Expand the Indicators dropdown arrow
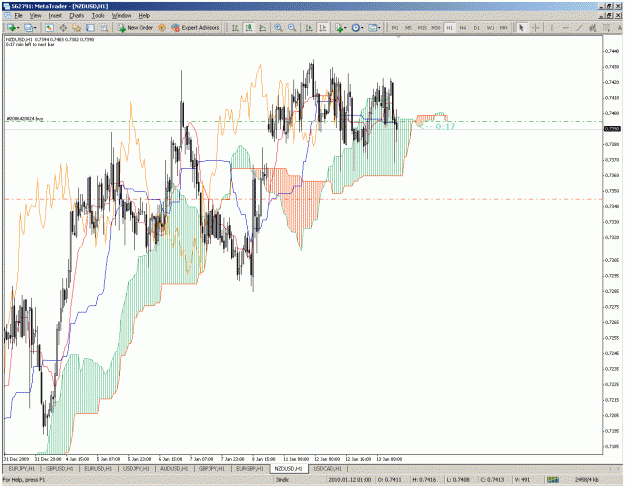The width and height of the screenshot is (625, 486). [345, 28]
